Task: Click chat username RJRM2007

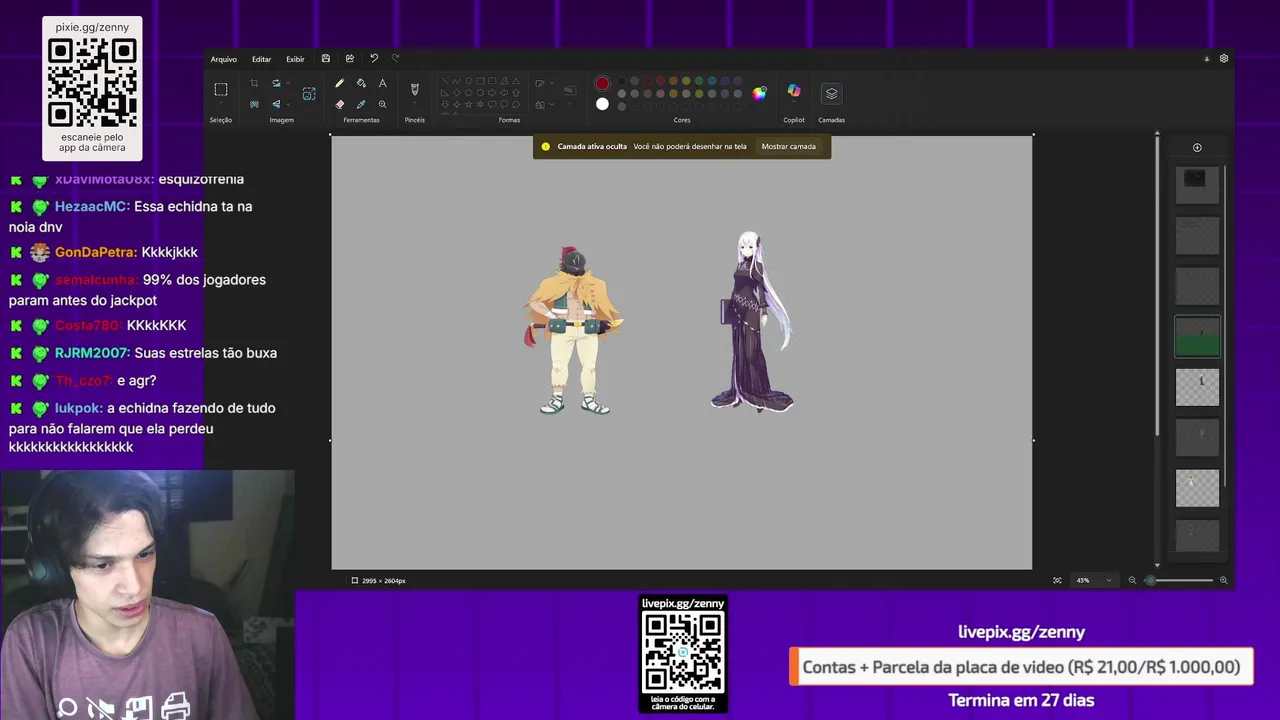Action: tap(92, 353)
